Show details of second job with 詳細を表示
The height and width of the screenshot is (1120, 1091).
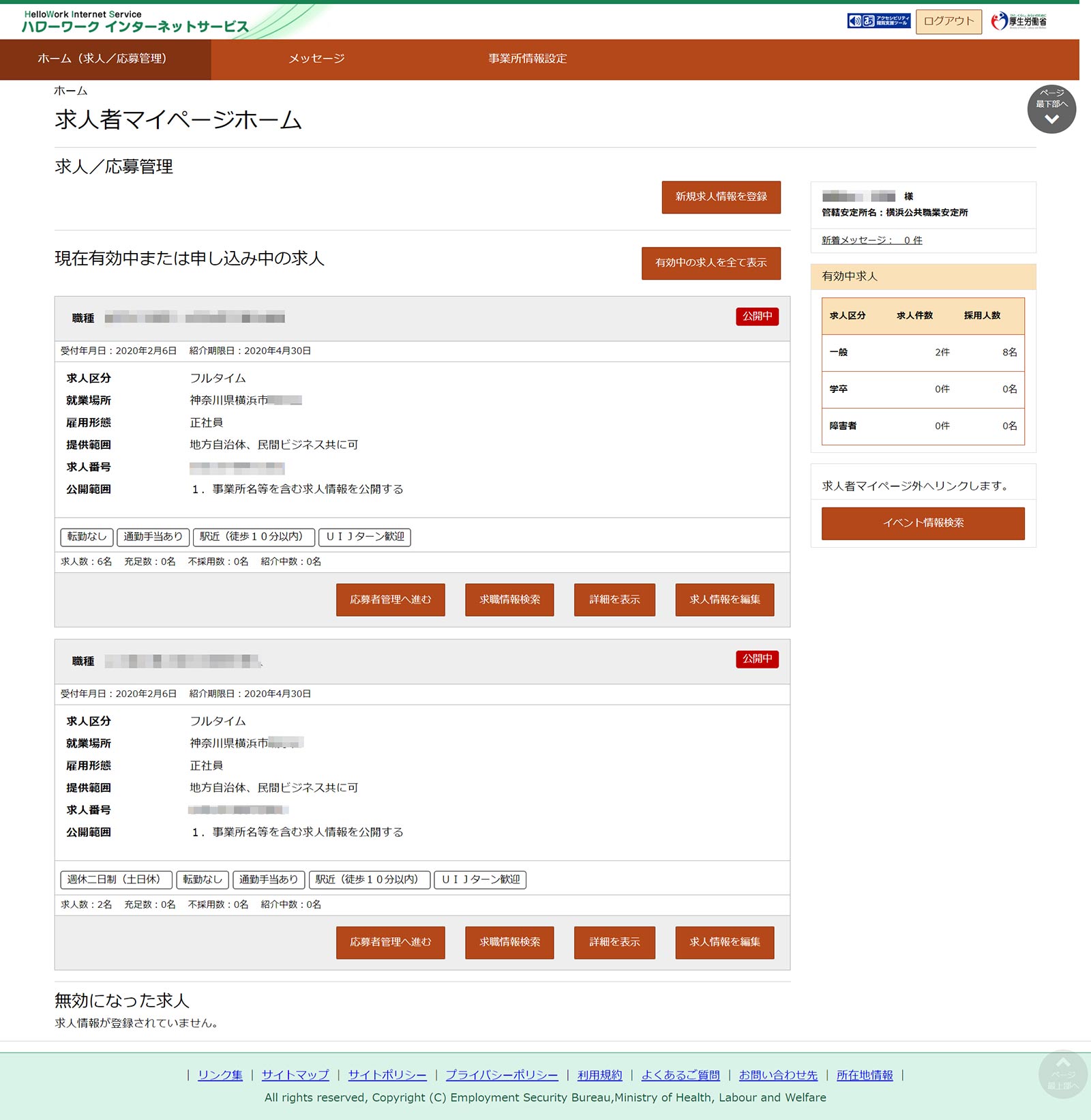coord(614,942)
